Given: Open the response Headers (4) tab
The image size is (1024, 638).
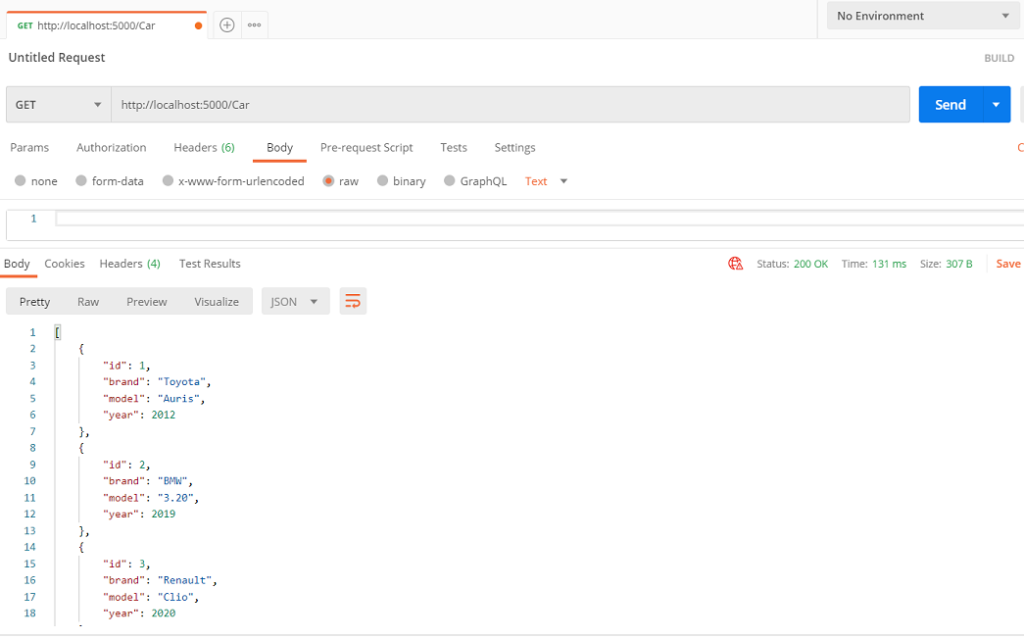Looking at the screenshot, I should pos(130,264).
